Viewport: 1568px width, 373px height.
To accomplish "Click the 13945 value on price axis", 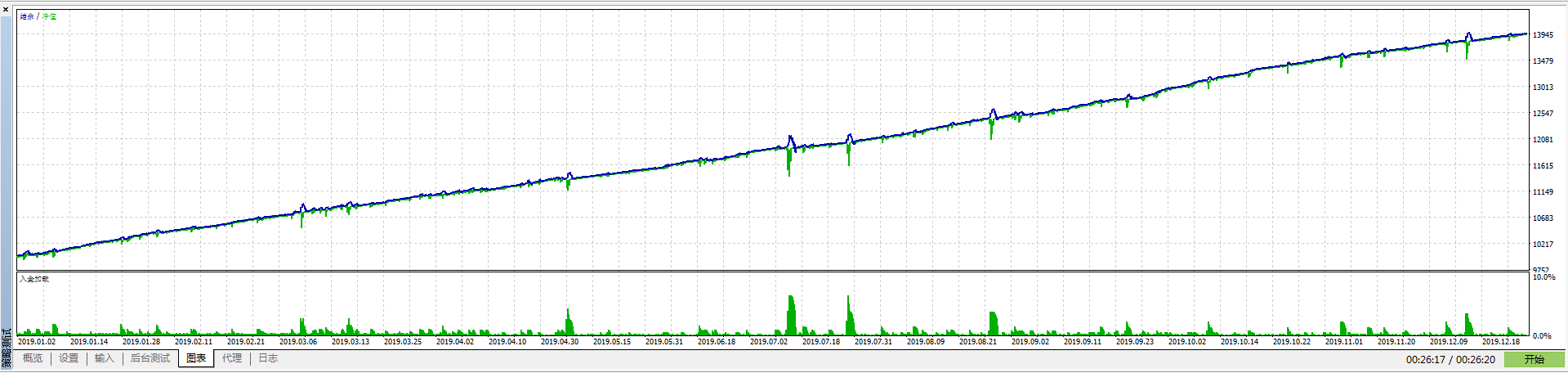I will click(x=1543, y=35).
